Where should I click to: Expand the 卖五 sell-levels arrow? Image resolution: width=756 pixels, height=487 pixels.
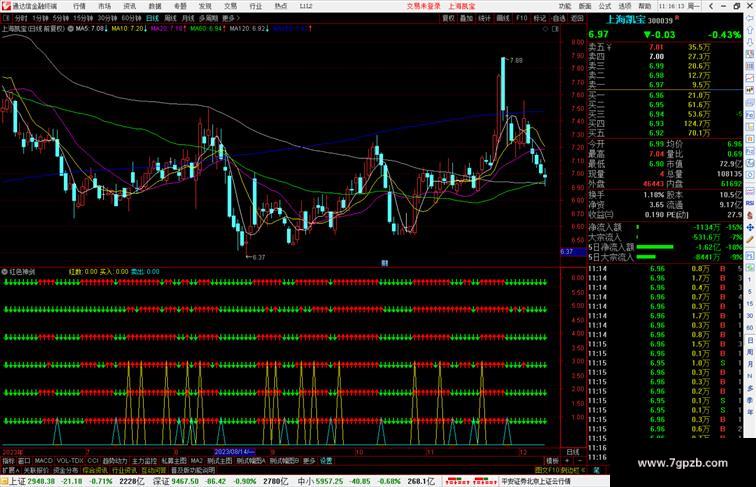coord(609,47)
